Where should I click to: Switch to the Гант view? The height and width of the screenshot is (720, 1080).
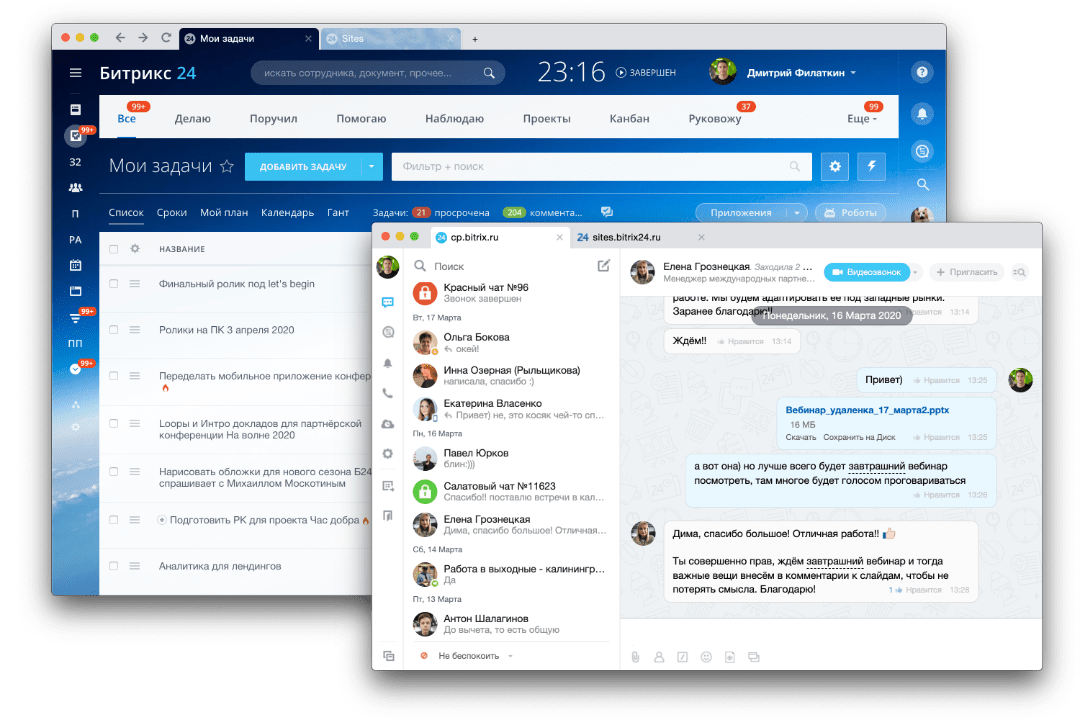point(338,212)
